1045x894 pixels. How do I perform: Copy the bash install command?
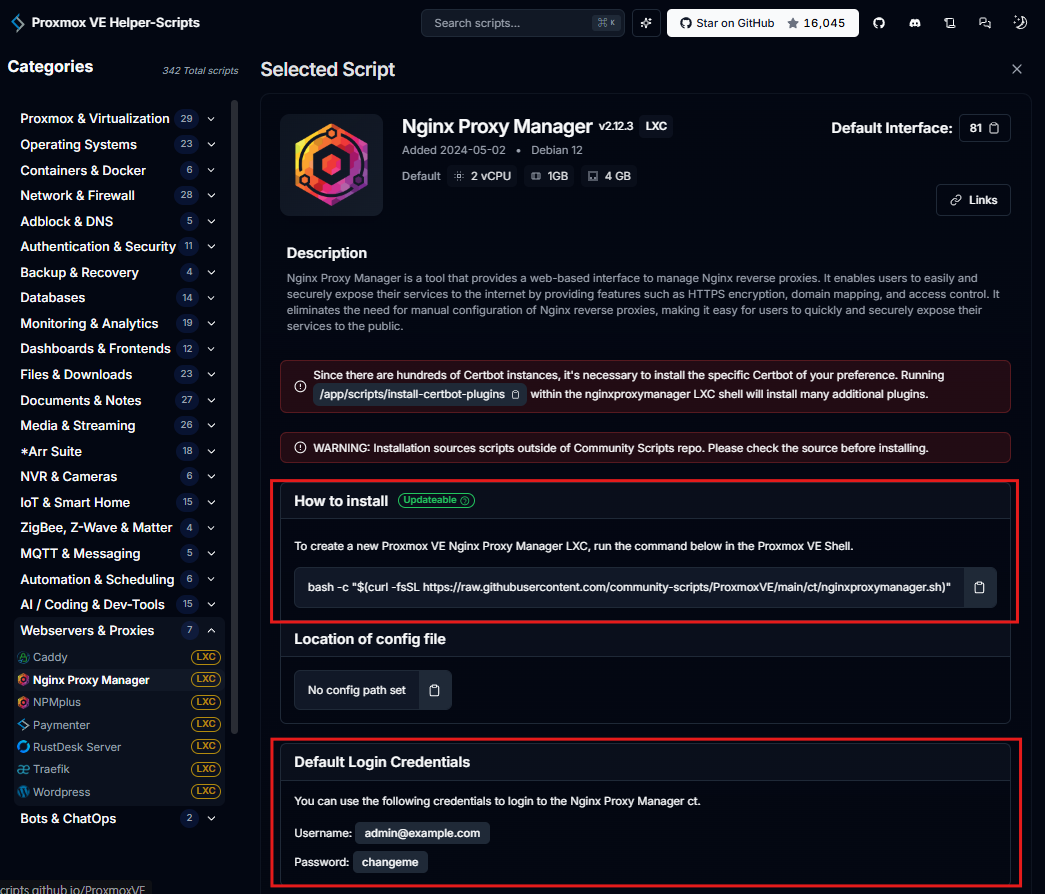click(x=979, y=587)
